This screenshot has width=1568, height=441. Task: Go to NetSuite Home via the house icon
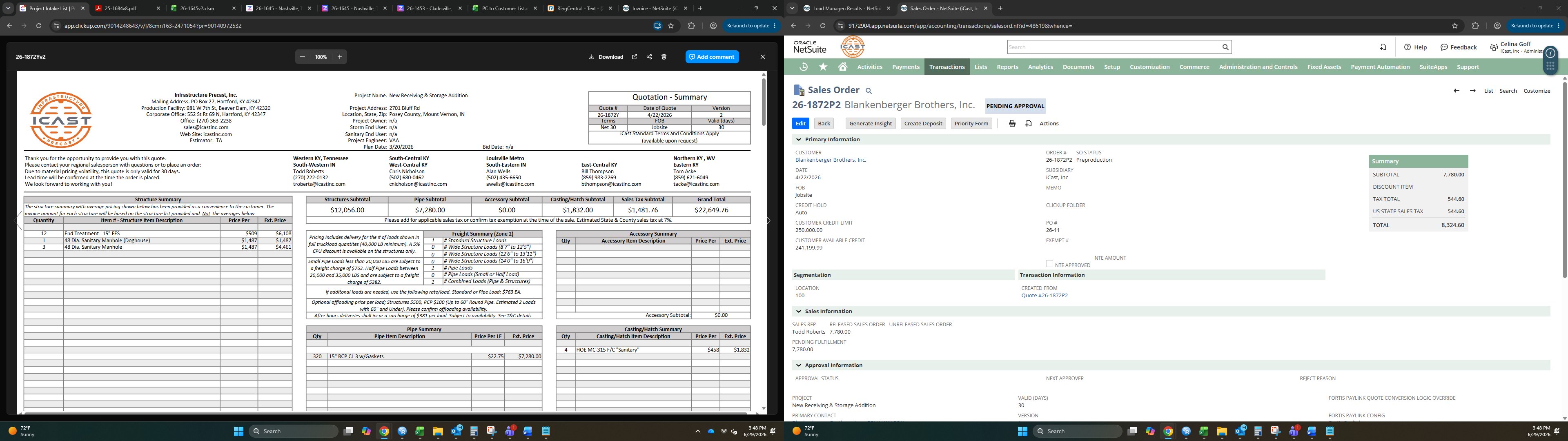tap(843, 67)
